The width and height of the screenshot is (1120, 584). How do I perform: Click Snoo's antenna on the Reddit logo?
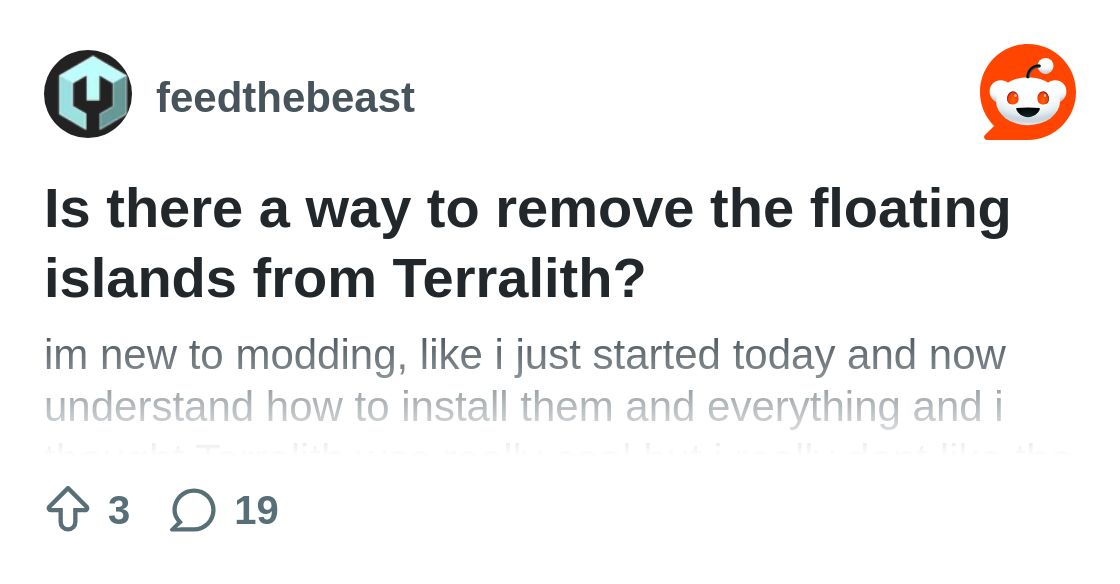pos(1040,68)
